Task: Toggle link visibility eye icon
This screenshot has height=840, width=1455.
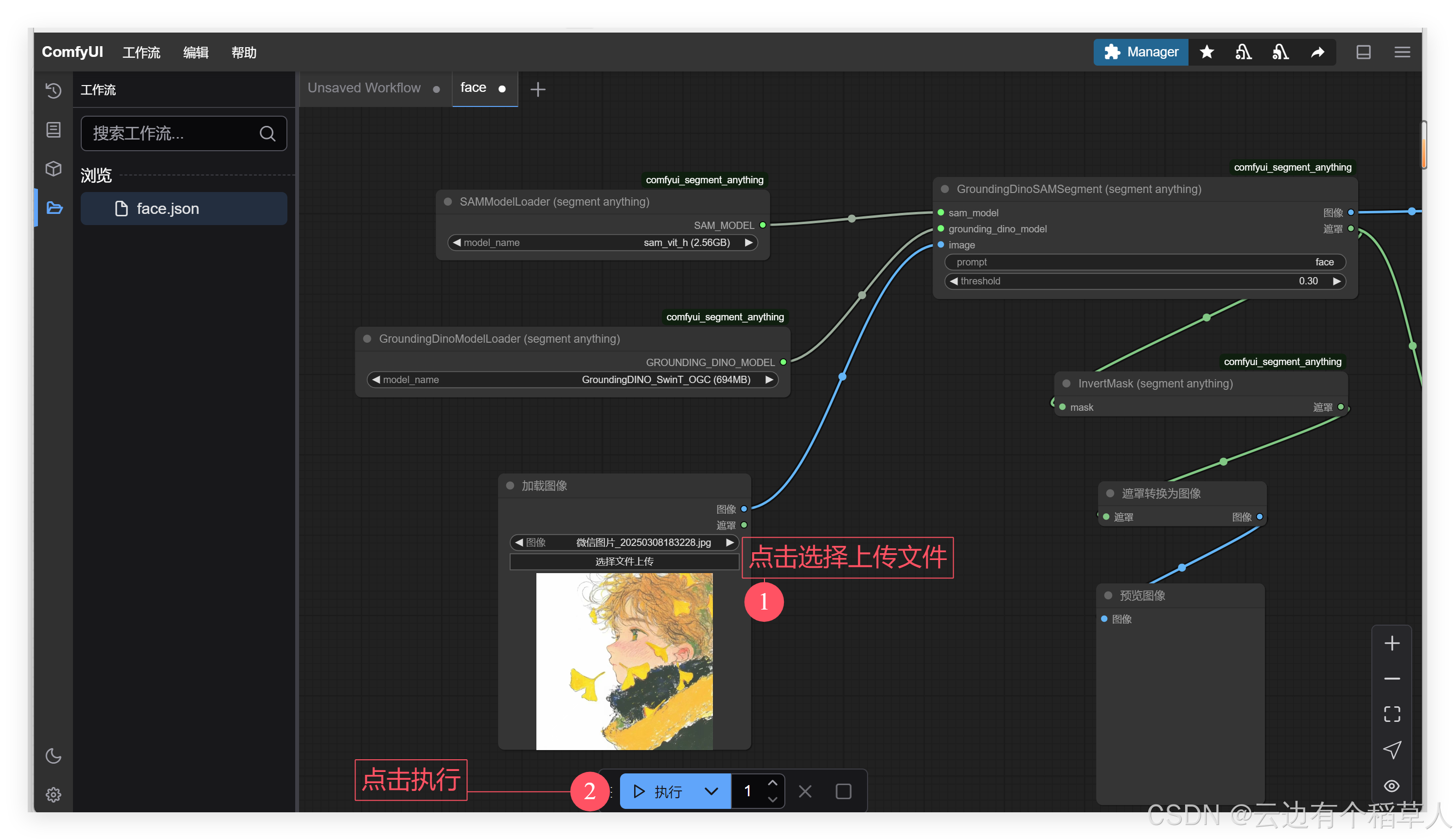Action: pyautogui.click(x=1391, y=786)
